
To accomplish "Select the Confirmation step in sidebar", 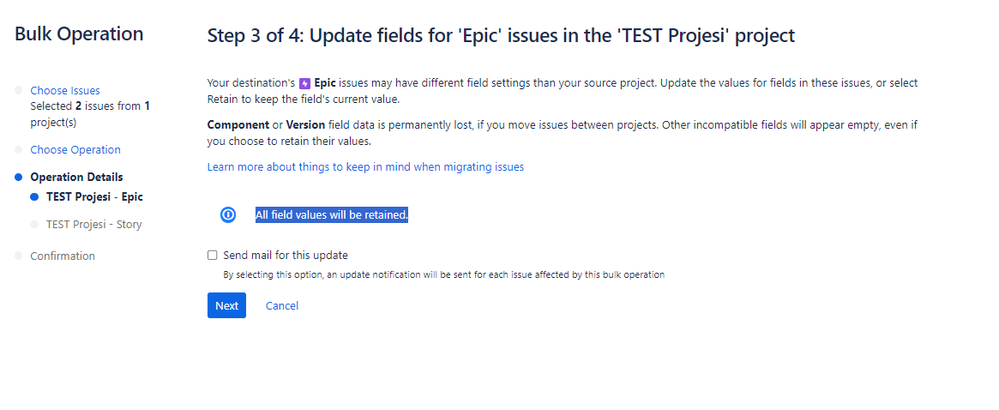I will [62, 256].
